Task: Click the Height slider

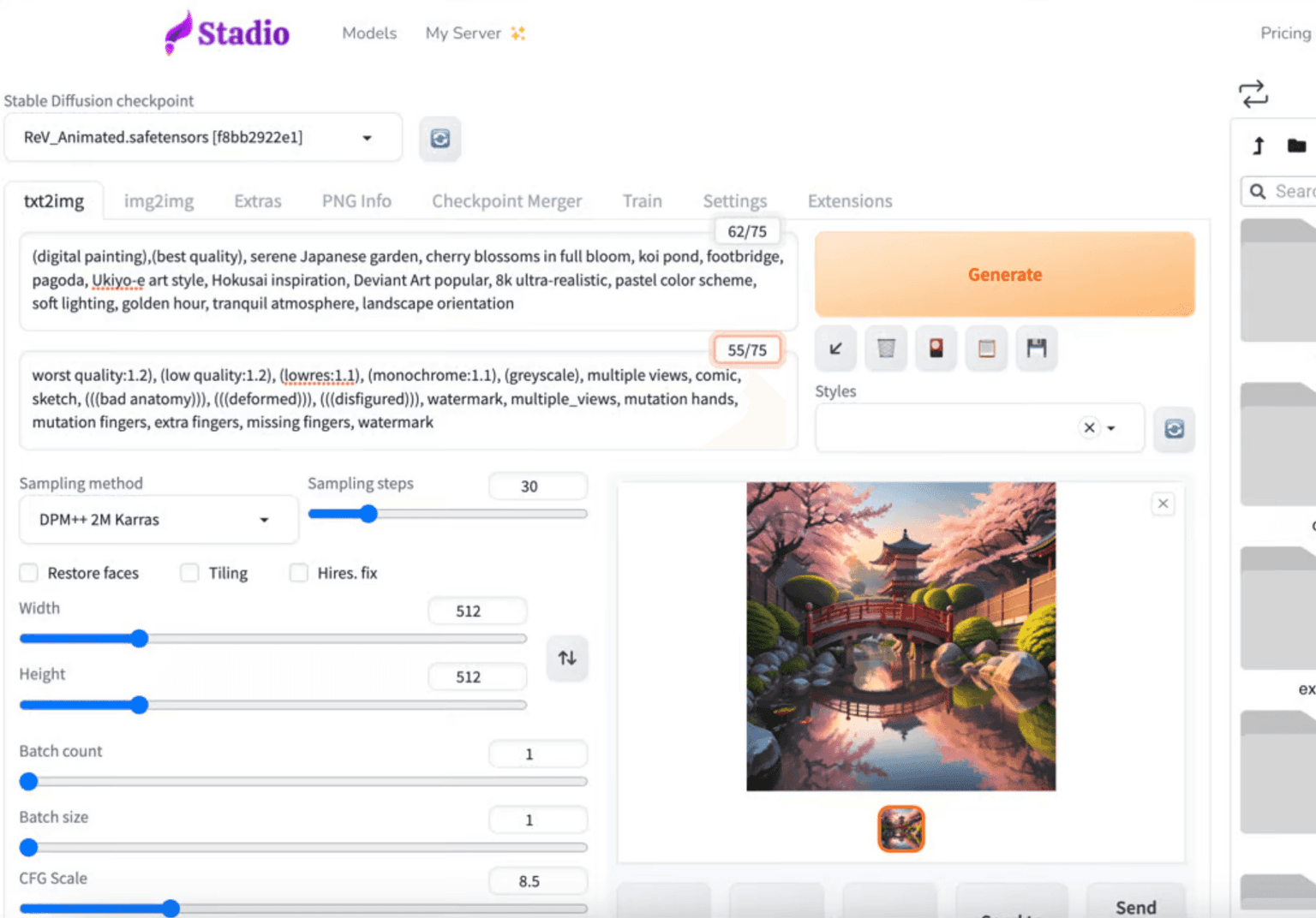Action: (x=273, y=705)
